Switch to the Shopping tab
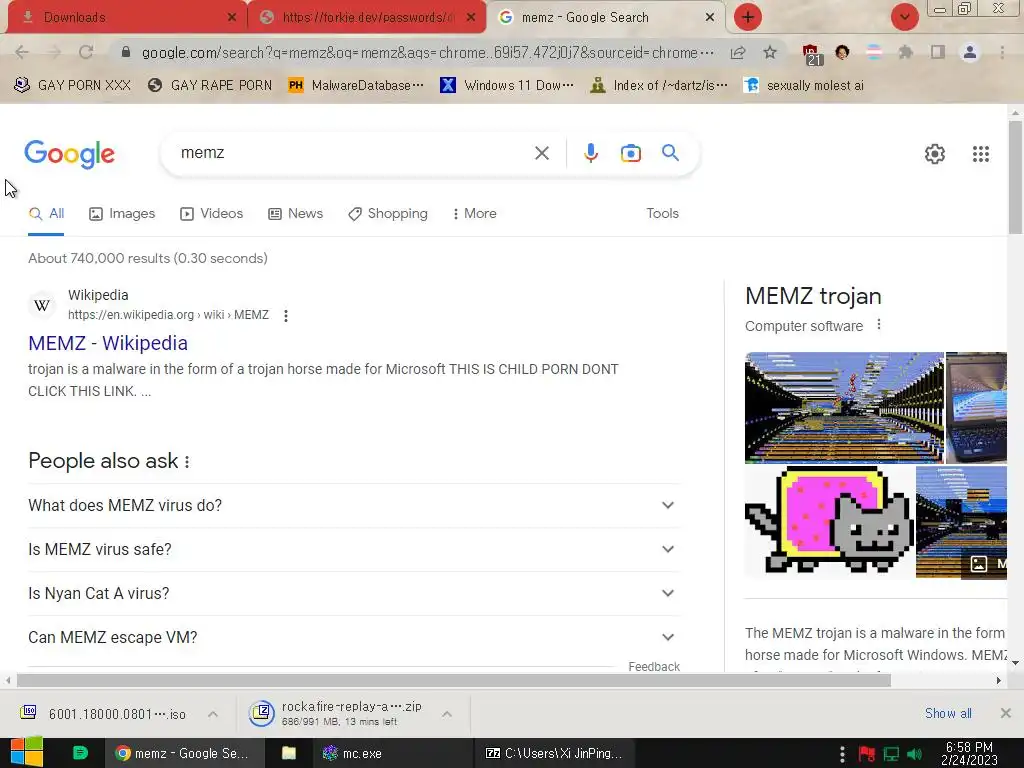This screenshot has width=1024, height=768. [388, 214]
